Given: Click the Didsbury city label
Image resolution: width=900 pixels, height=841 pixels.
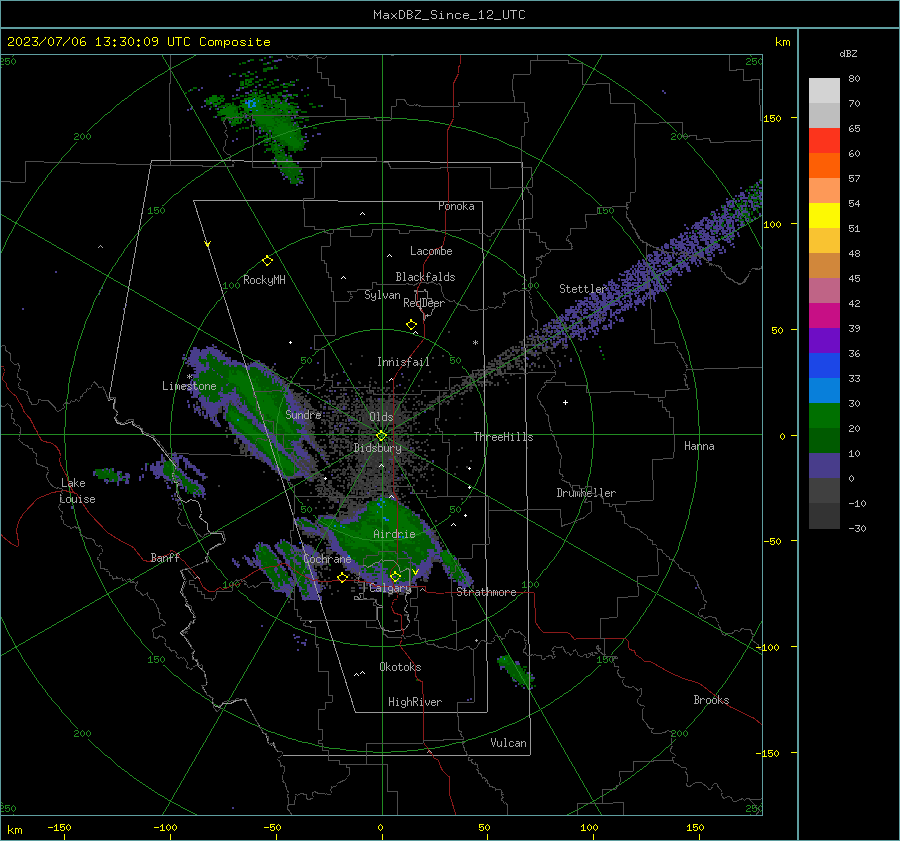Looking at the screenshot, I should 377,448.
